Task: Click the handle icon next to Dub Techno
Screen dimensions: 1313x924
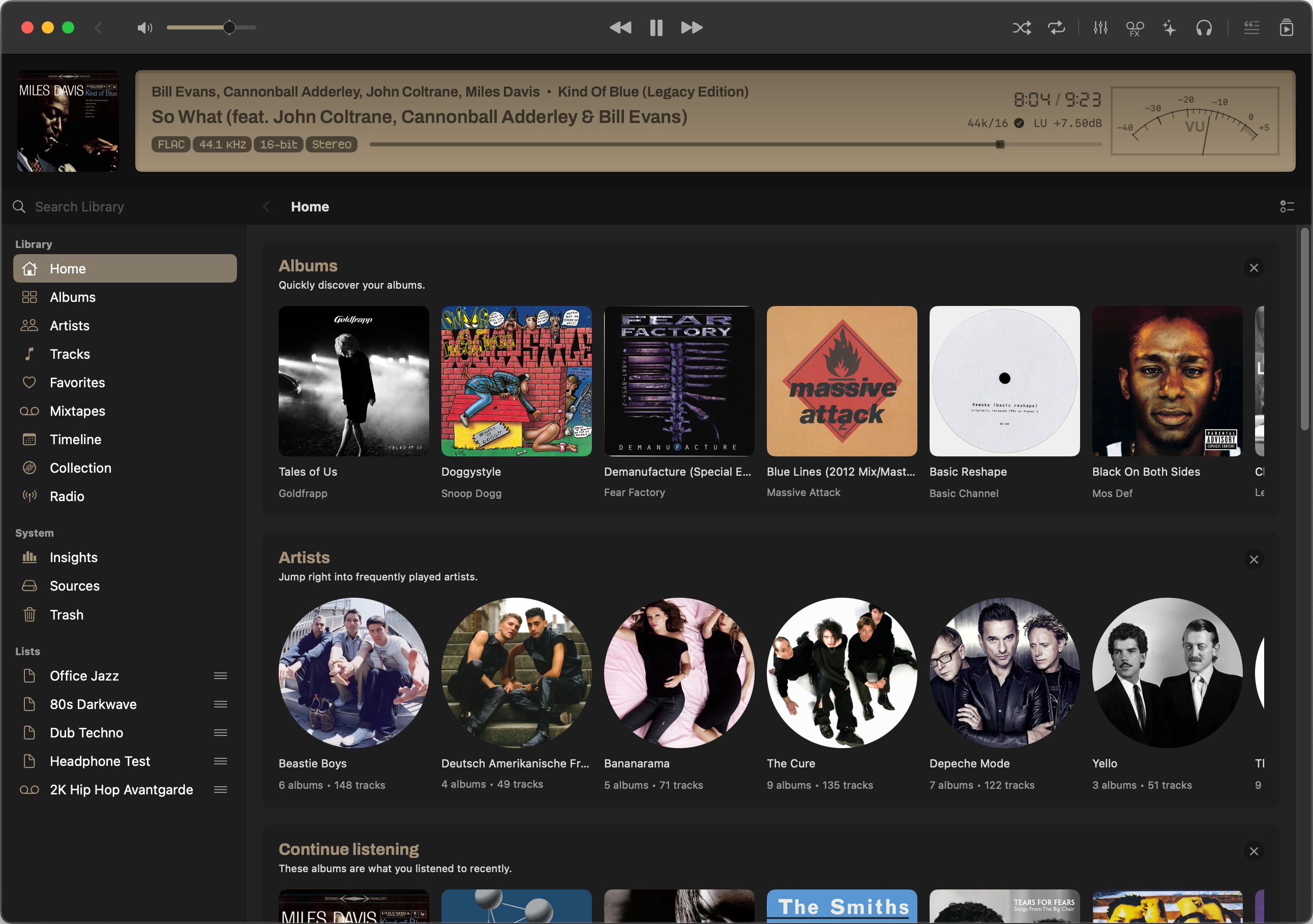Action: (x=221, y=733)
